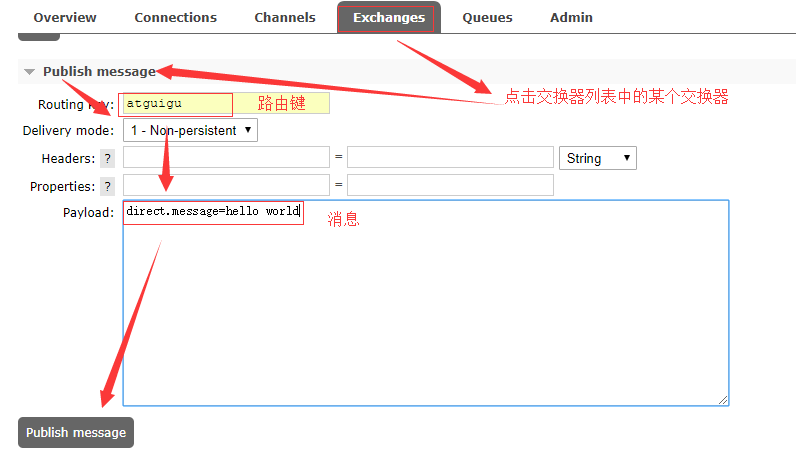Collapse the Publish message section triangle
The height and width of the screenshot is (454, 796).
(x=29, y=72)
